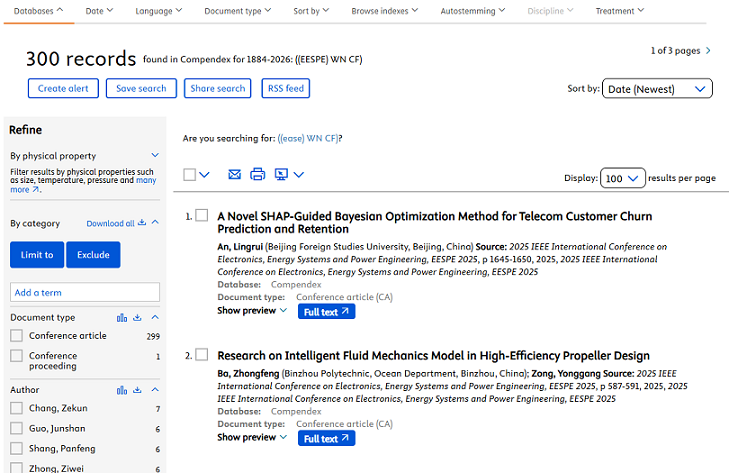This screenshot has width=729, height=473.
Task: Click the print records icon
Action: pos(257,175)
